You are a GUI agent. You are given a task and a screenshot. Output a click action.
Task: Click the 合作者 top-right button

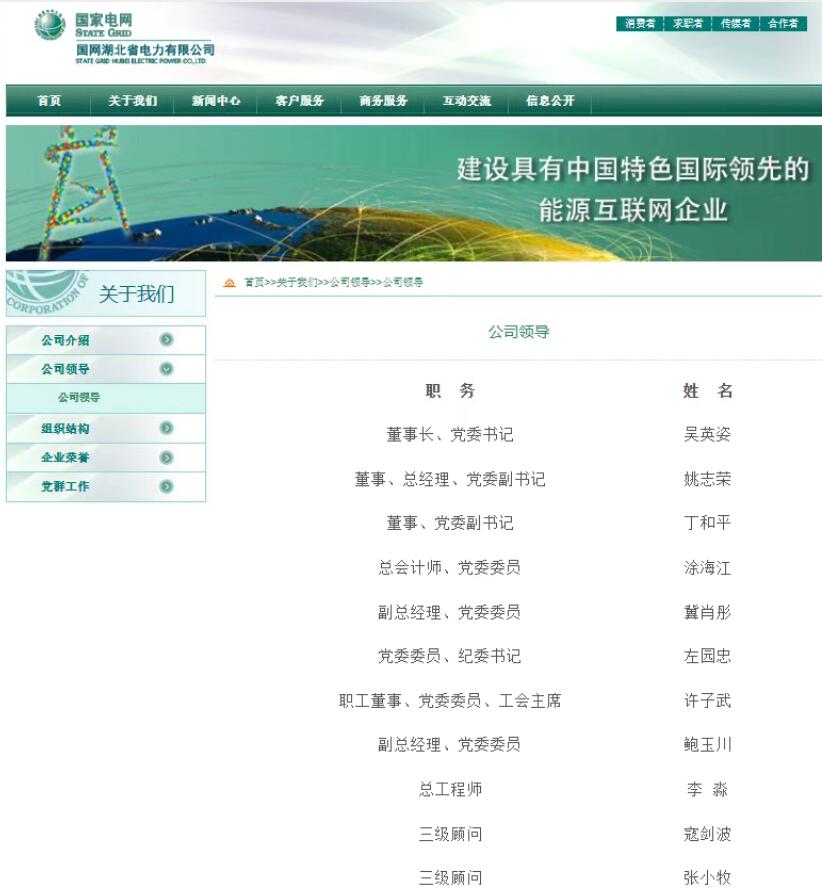(x=783, y=24)
